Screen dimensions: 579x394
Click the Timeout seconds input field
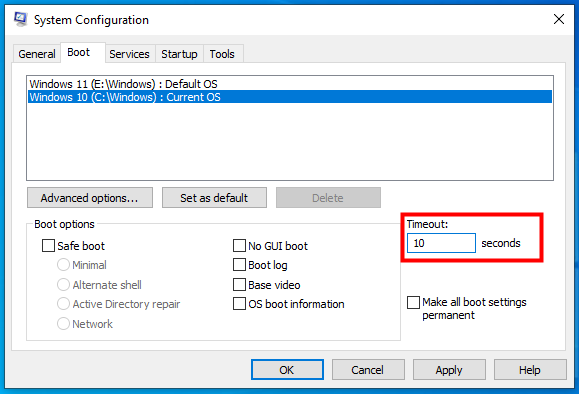point(441,243)
